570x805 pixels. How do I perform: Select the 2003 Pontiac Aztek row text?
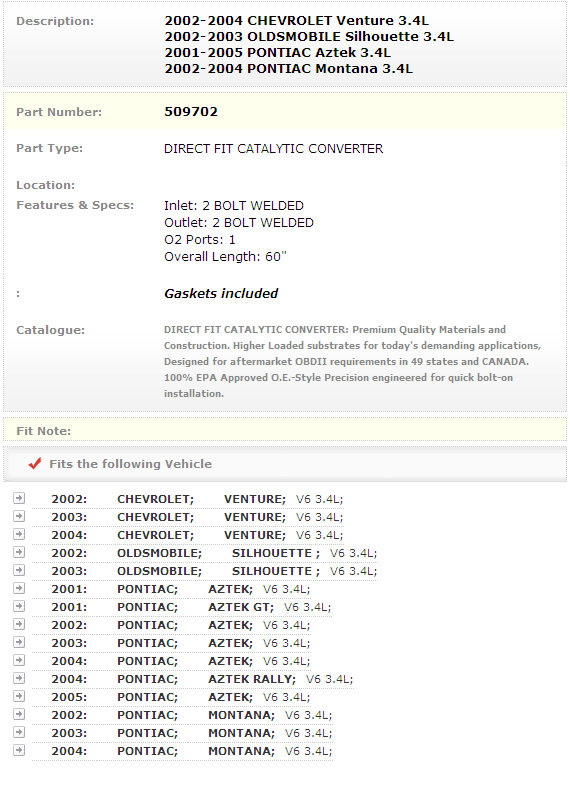(x=181, y=643)
